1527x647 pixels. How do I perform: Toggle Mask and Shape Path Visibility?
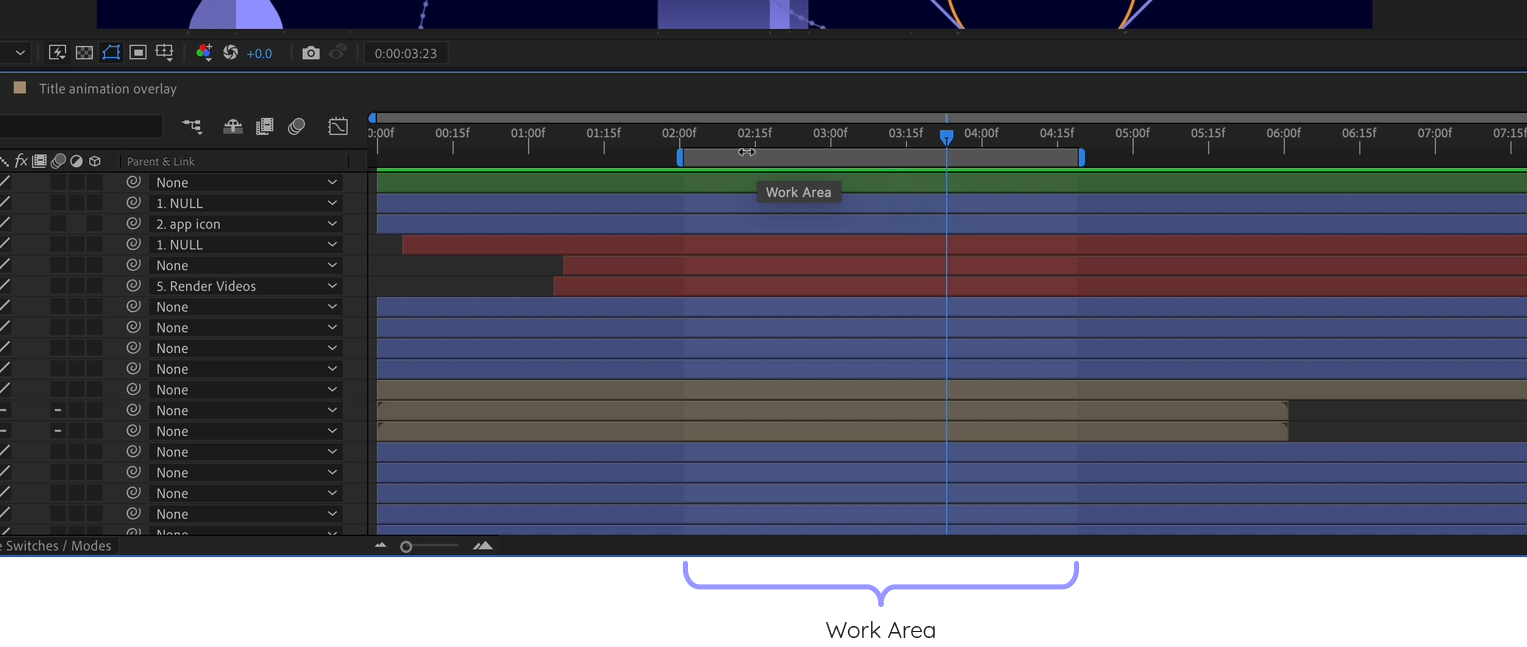(x=111, y=52)
